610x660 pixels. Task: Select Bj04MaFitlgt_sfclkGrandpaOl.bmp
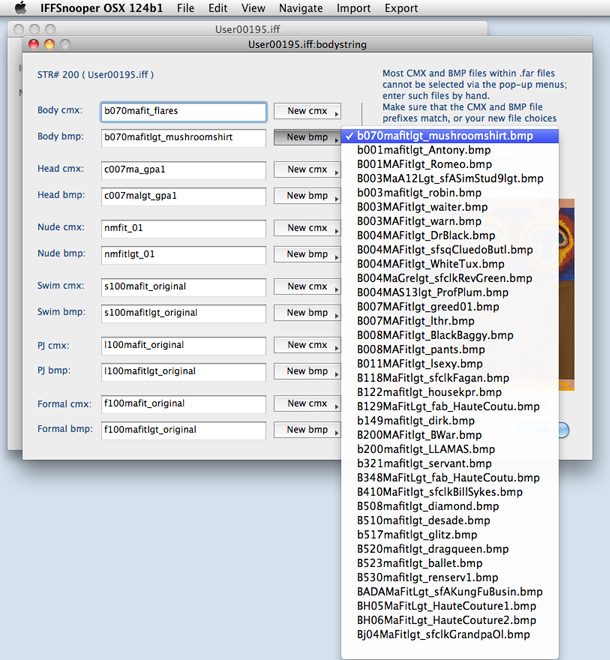[450, 635]
